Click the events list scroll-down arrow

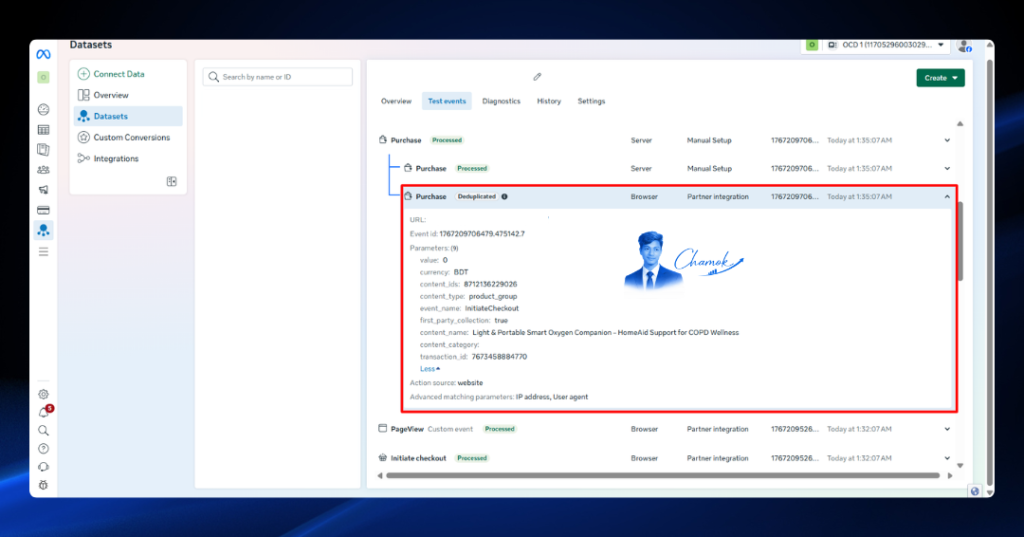(960, 466)
